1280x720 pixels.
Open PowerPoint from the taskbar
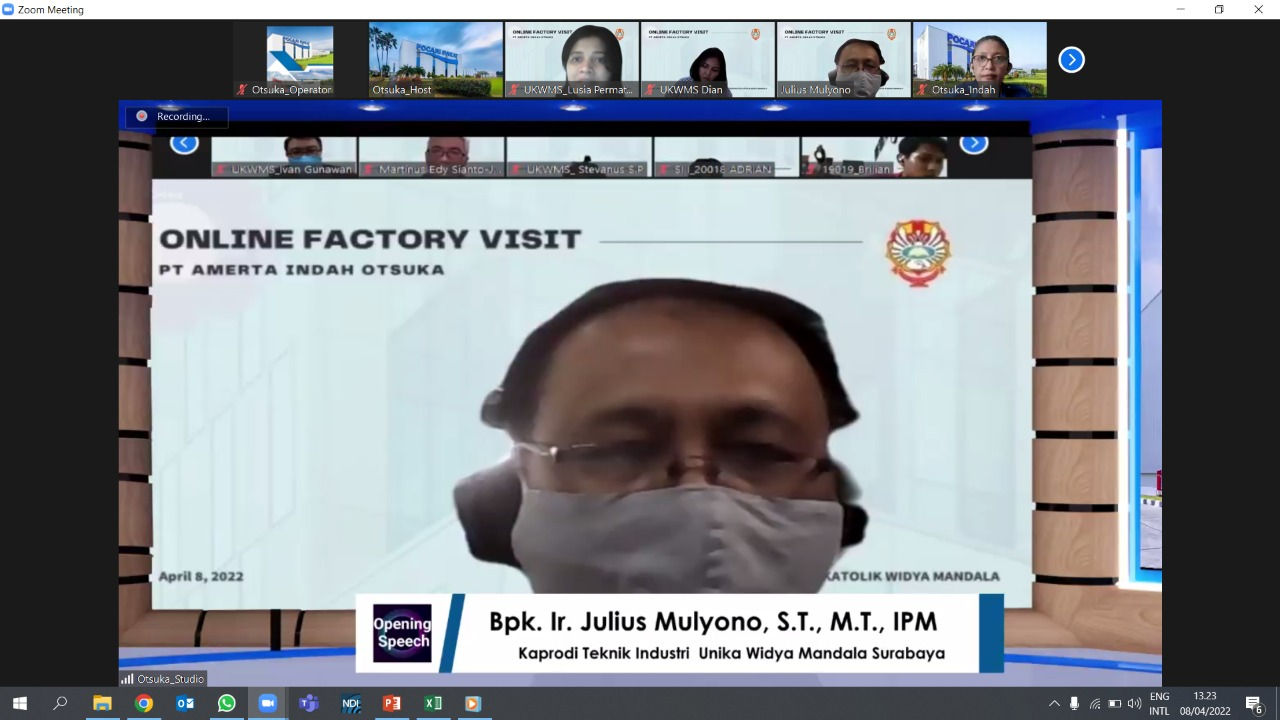[392, 703]
